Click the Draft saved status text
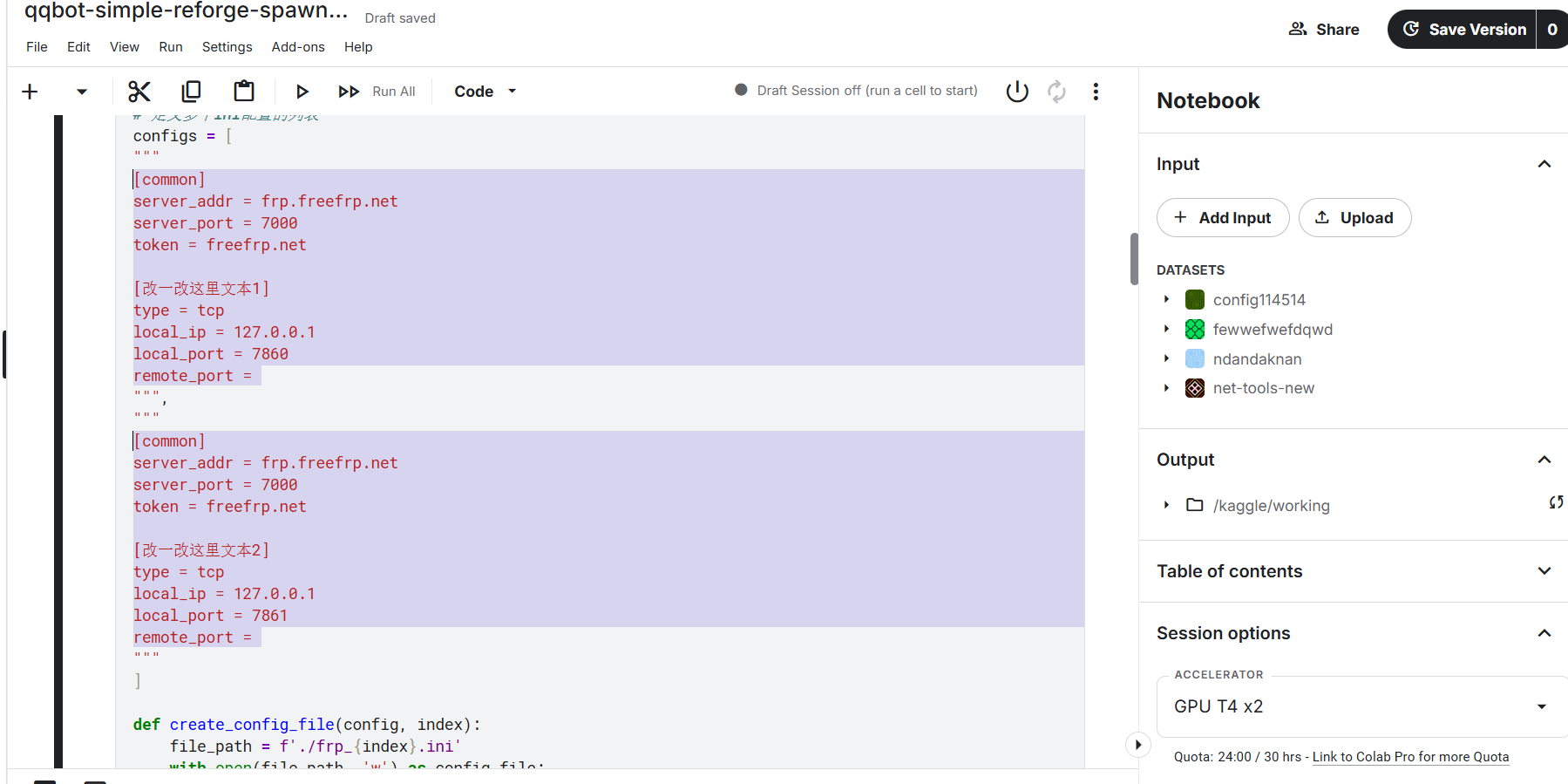1568x784 pixels. tap(400, 18)
